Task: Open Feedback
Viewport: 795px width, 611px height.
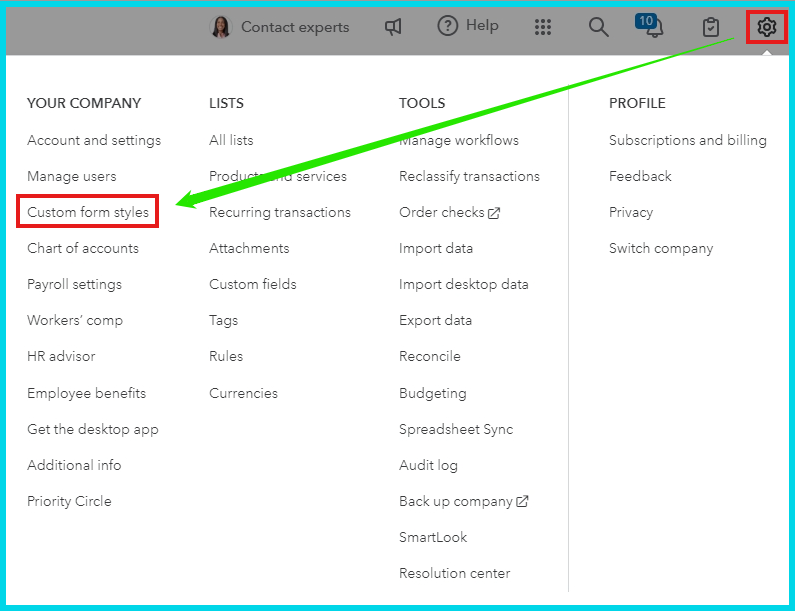Action: point(640,176)
